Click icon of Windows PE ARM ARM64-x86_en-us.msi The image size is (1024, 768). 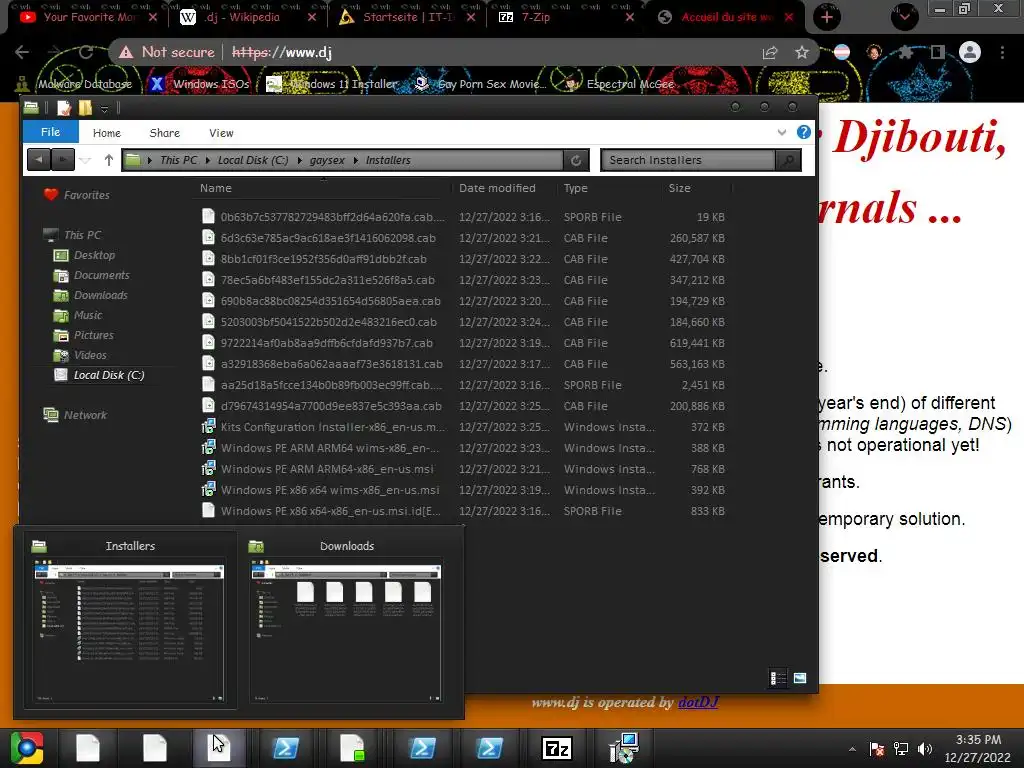pyautogui.click(x=208, y=469)
